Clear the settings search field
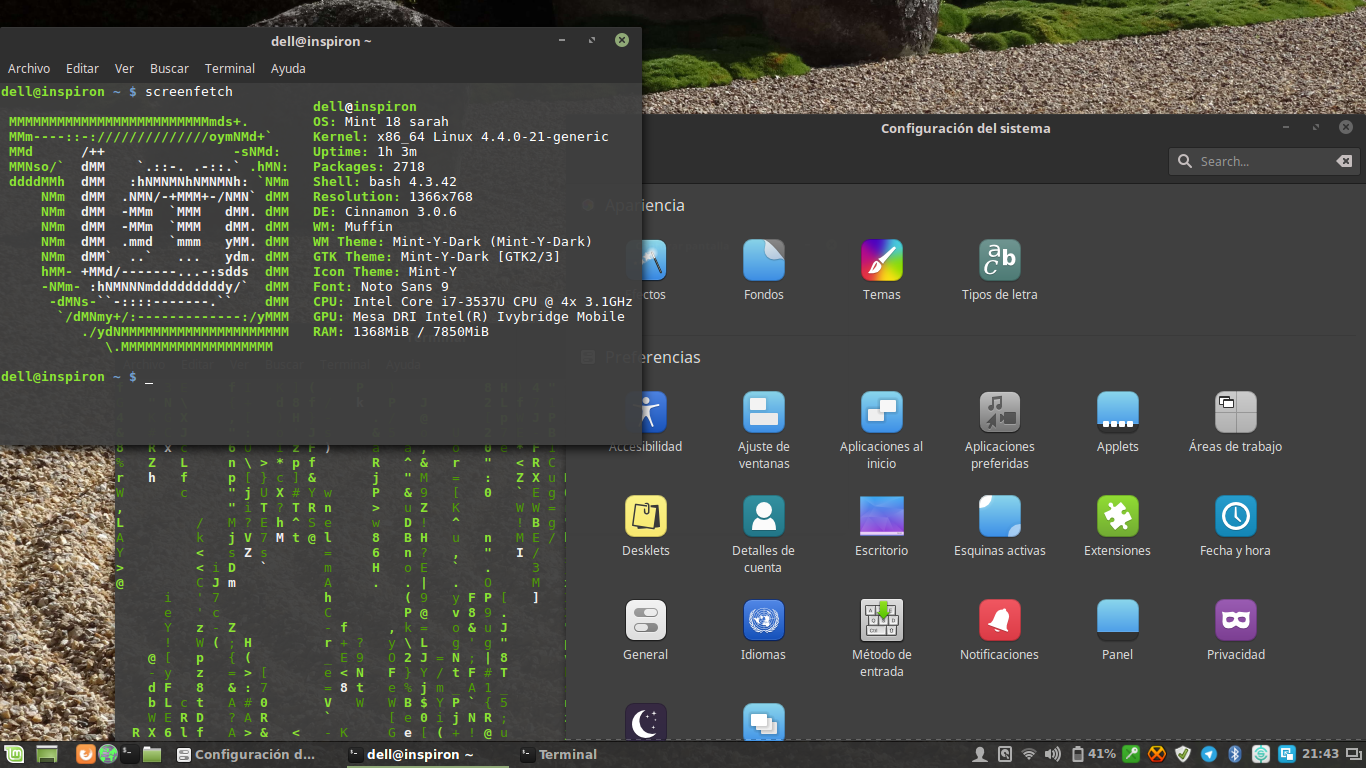 point(1344,161)
